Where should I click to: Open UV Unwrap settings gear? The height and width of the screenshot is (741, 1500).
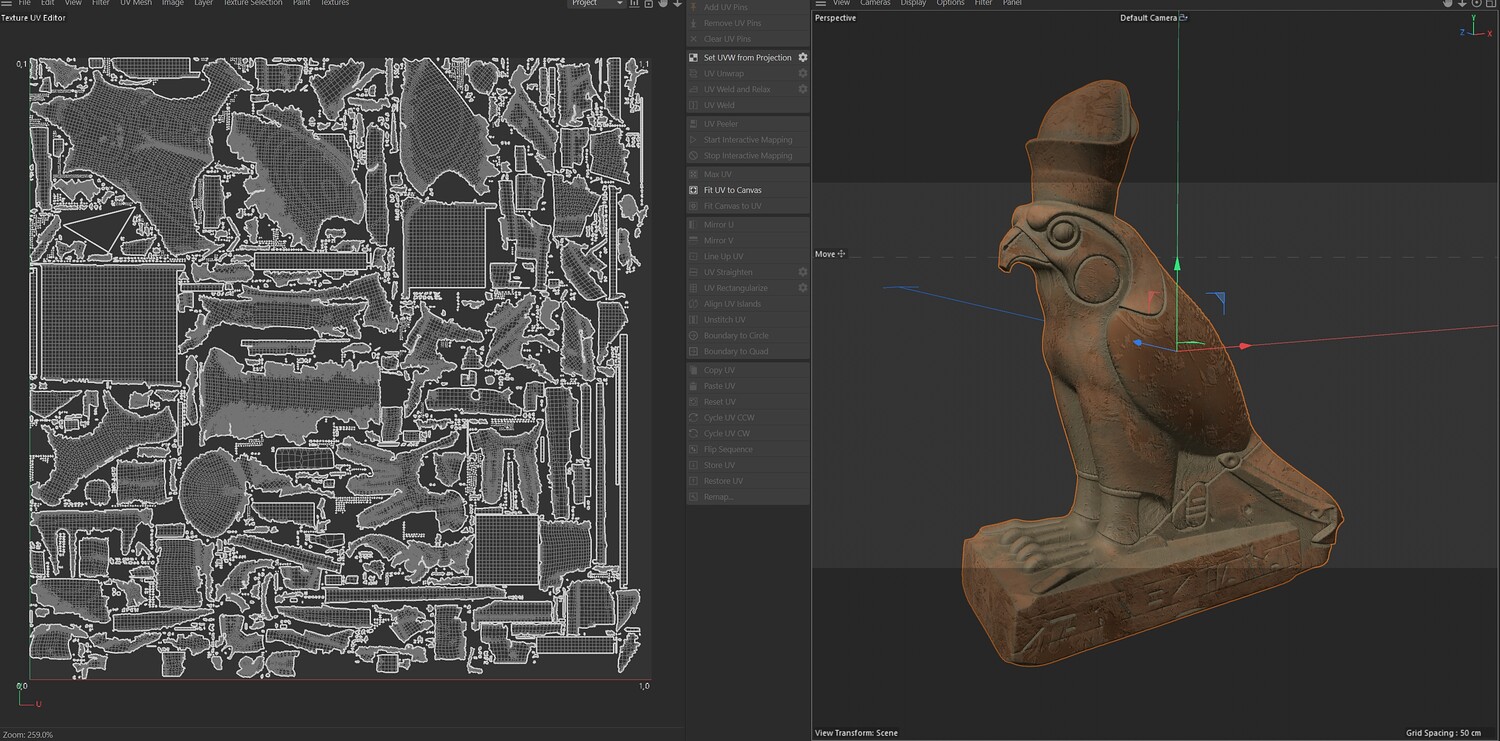(x=802, y=74)
